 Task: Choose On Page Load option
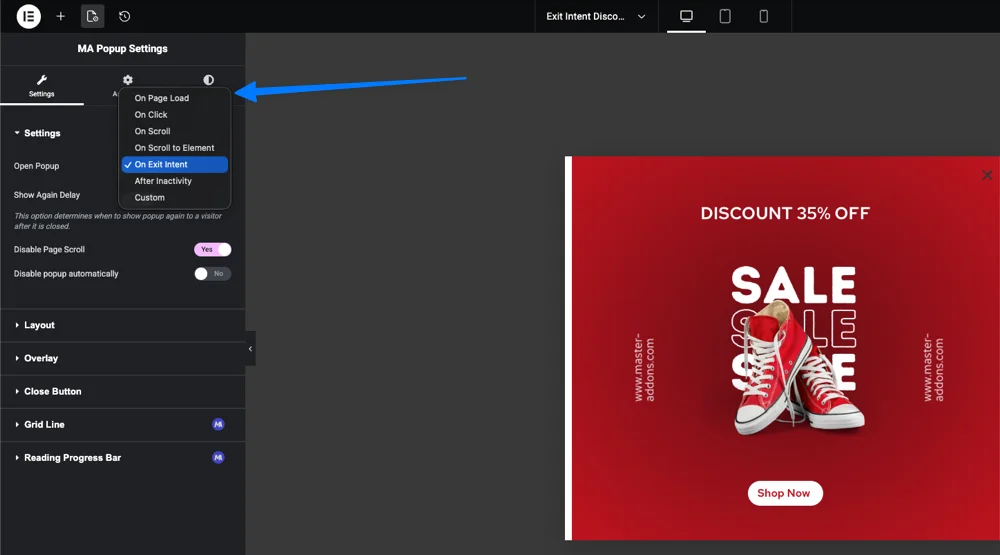click(175, 98)
